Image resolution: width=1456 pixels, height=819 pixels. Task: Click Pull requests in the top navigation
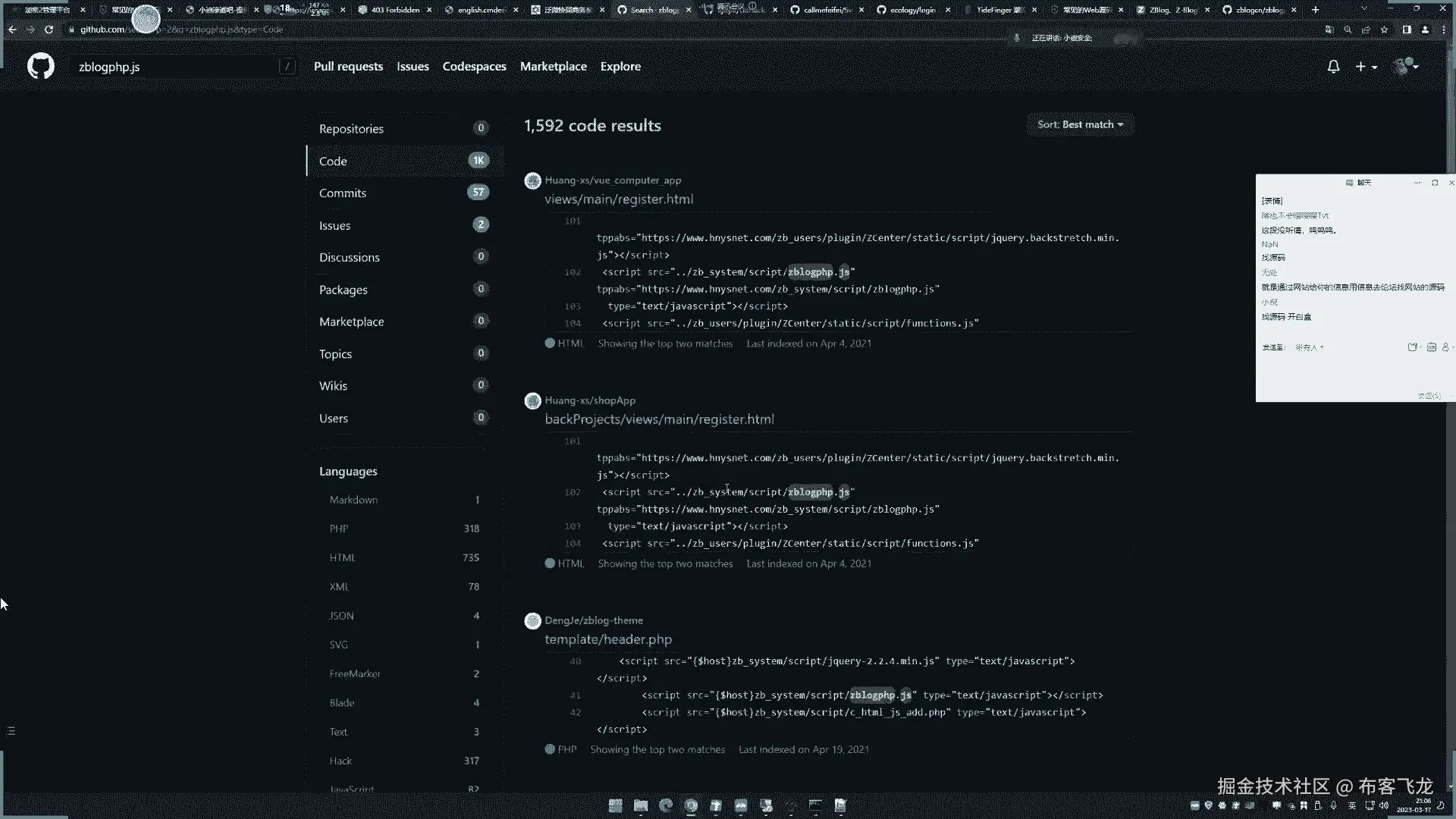[348, 67]
